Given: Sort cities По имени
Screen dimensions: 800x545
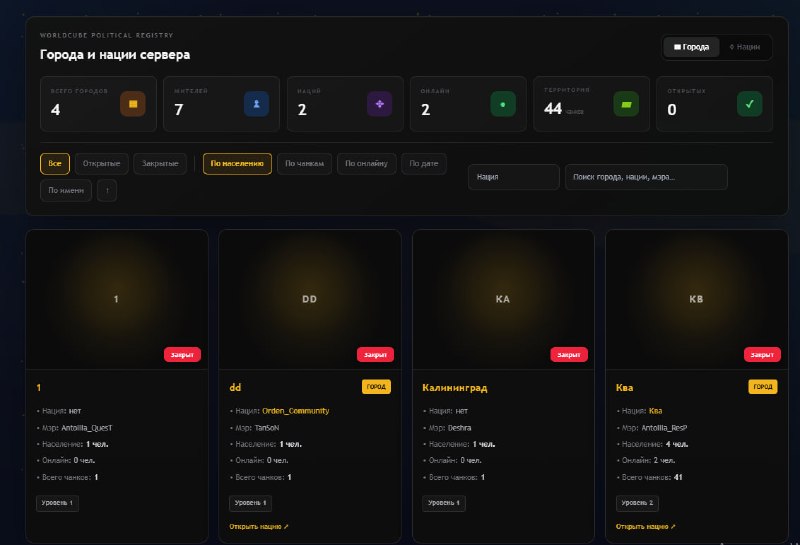Looking at the screenshot, I should 66,190.
